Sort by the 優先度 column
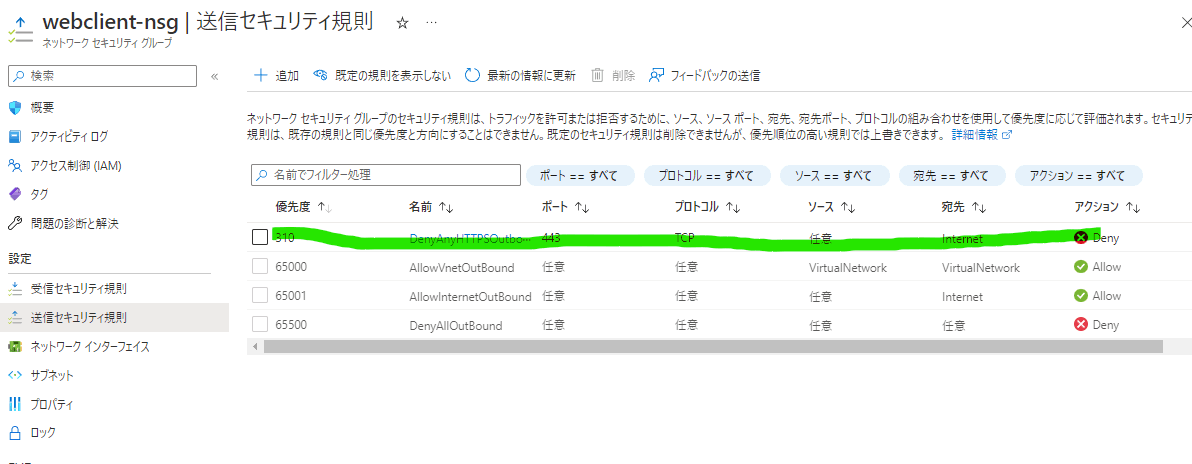This screenshot has width=1192, height=464. tap(304, 207)
